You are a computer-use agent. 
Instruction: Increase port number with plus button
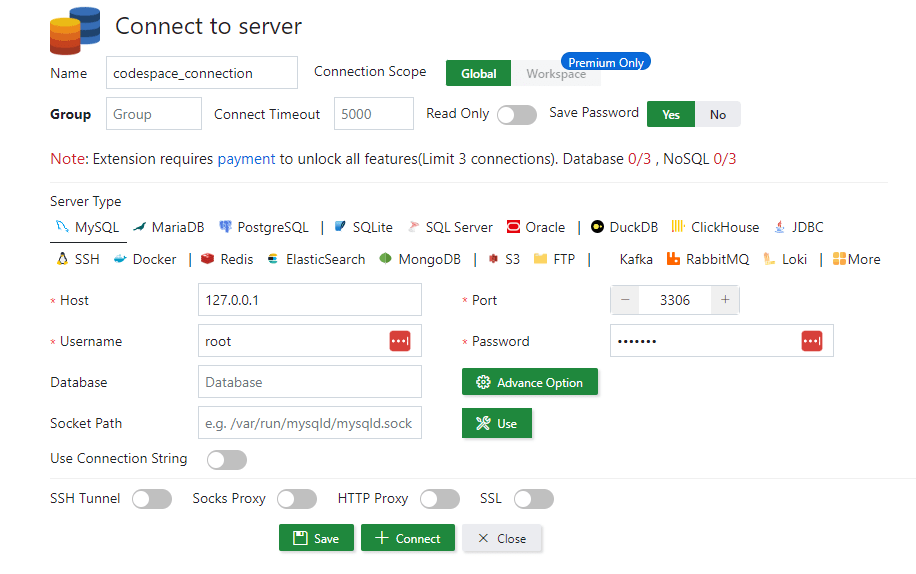(x=725, y=300)
